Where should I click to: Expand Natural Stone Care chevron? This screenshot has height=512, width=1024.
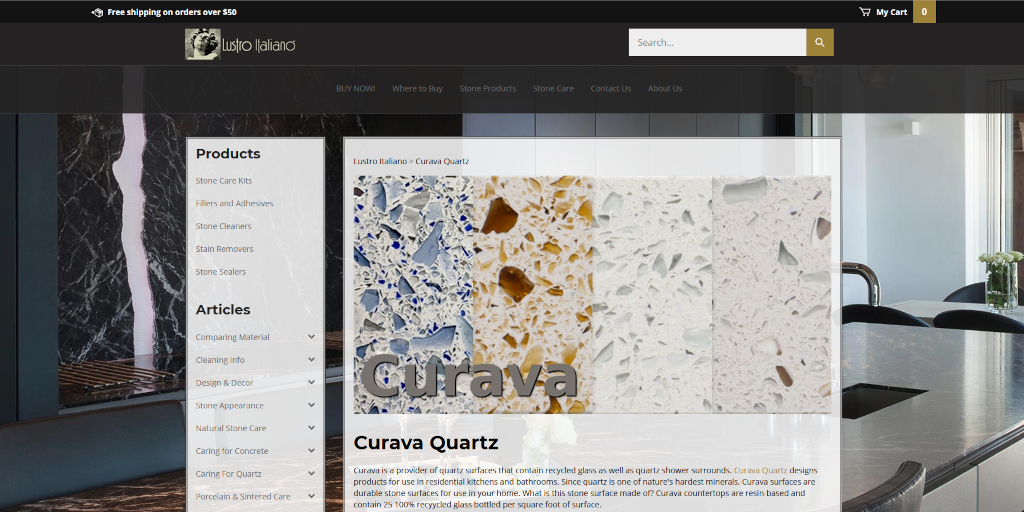coord(312,428)
